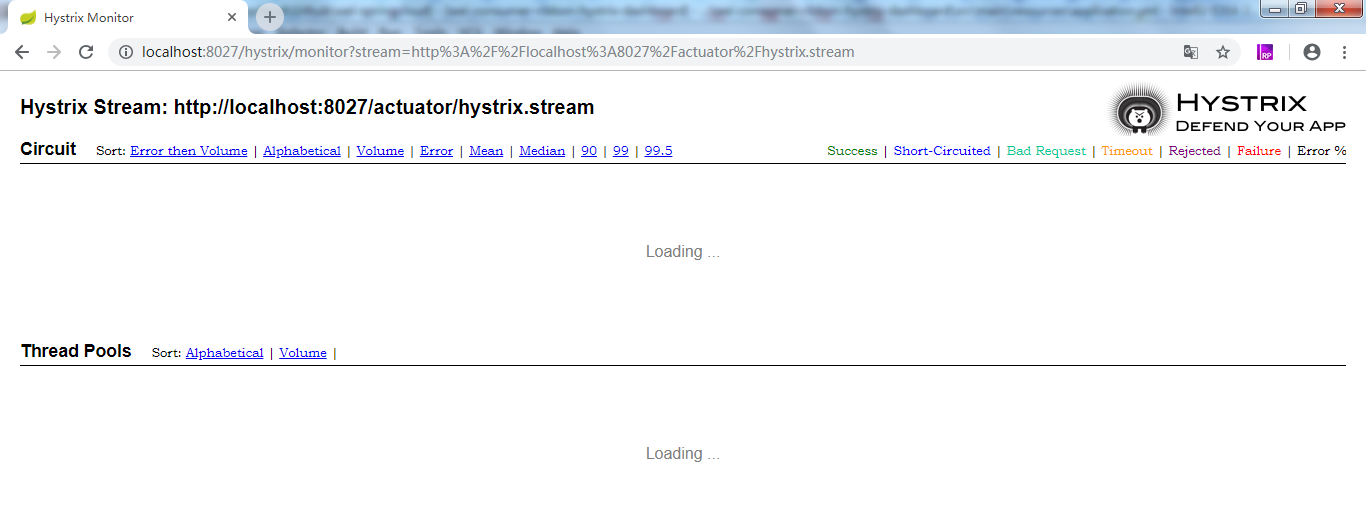Bookmark this page with the star
1366x531 pixels.
(1222, 52)
